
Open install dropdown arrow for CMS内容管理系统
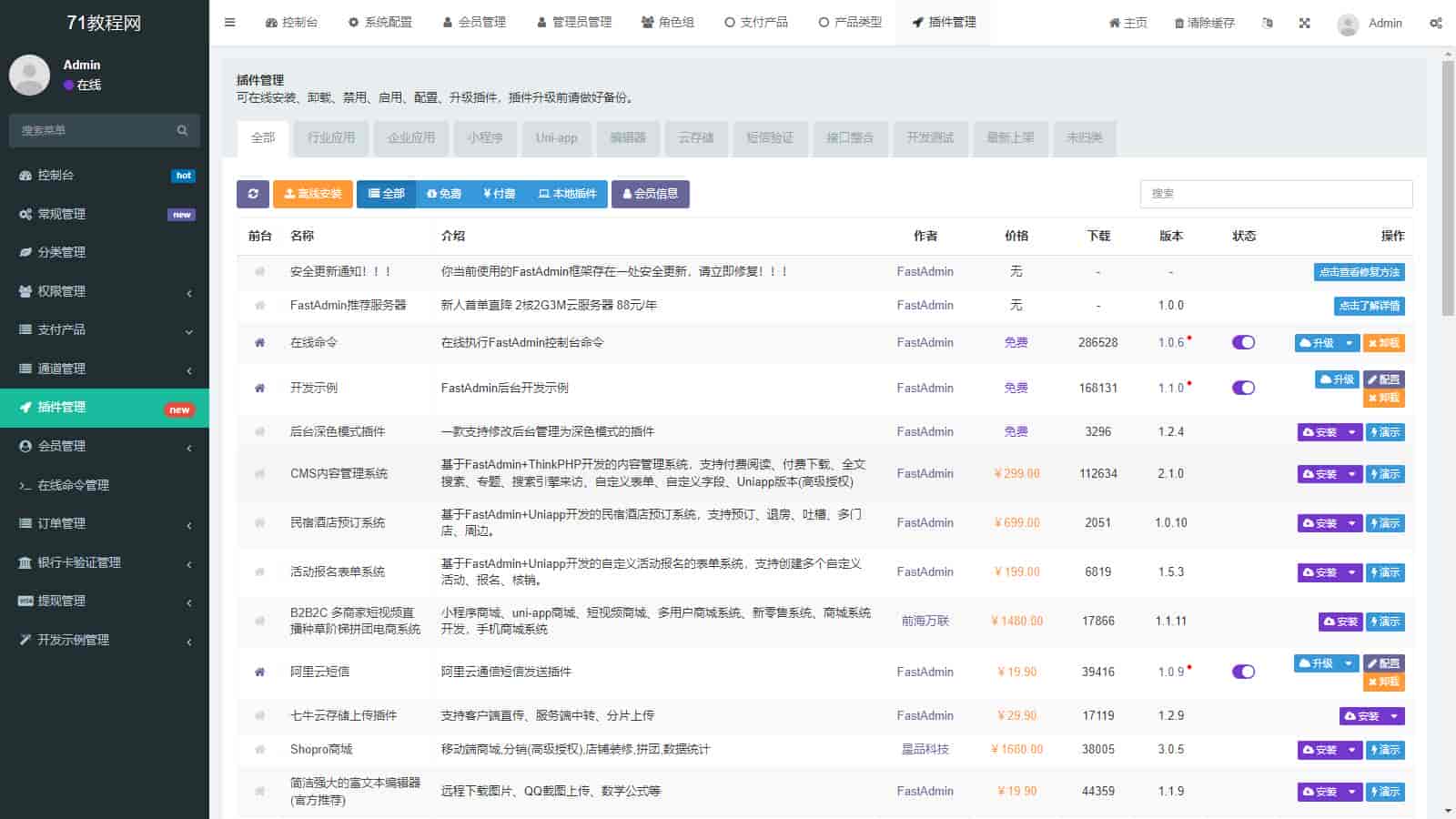point(1352,474)
